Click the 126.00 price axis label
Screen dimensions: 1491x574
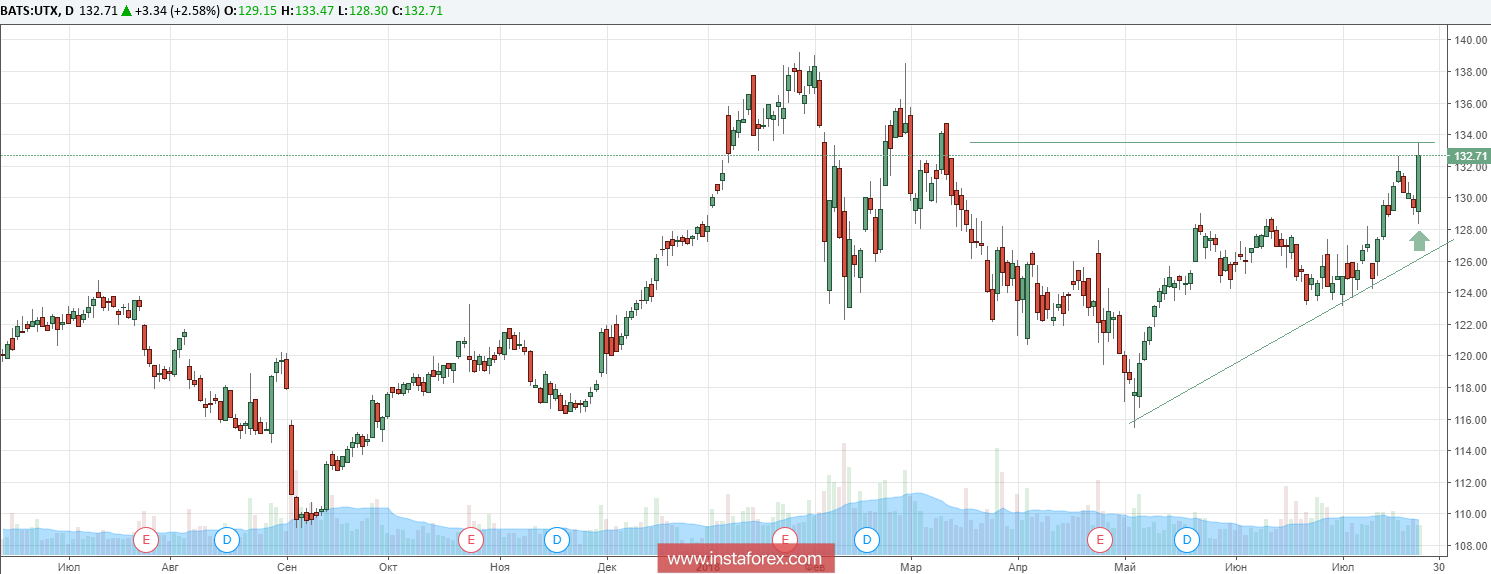pos(1469,262)
